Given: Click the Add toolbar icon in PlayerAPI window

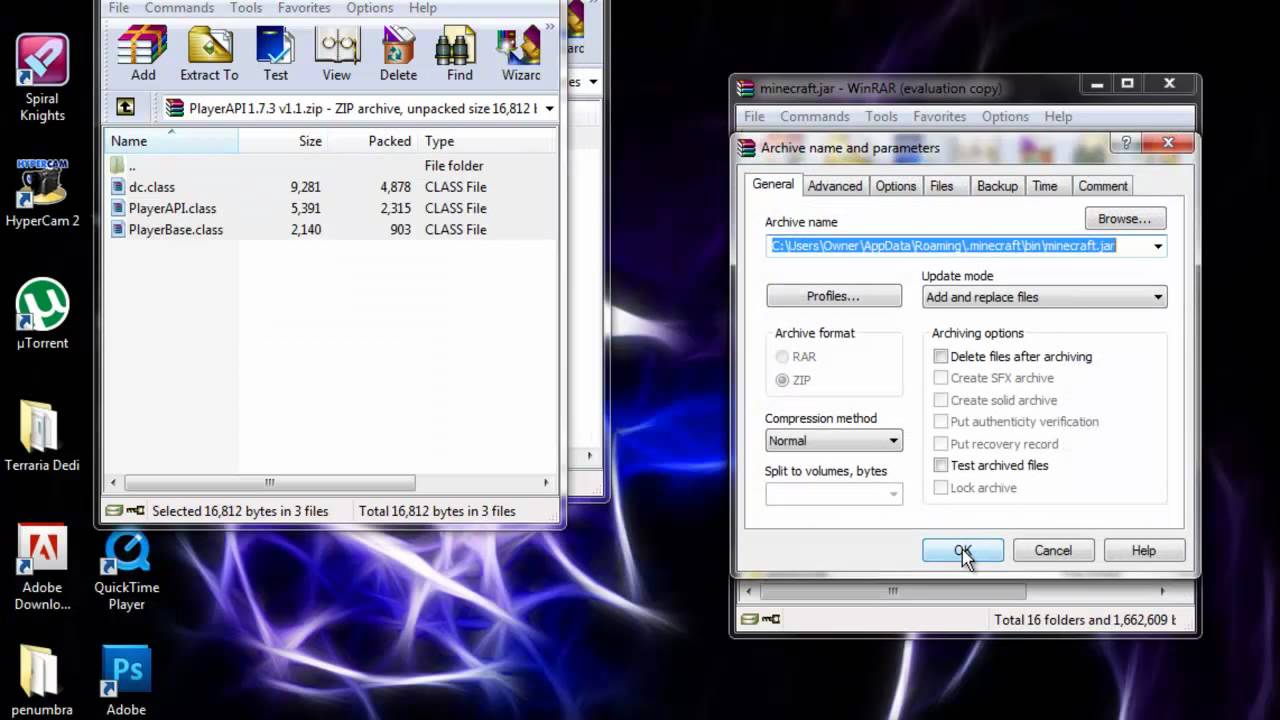Looking at the screenshot, I should (x=143, y=55).
